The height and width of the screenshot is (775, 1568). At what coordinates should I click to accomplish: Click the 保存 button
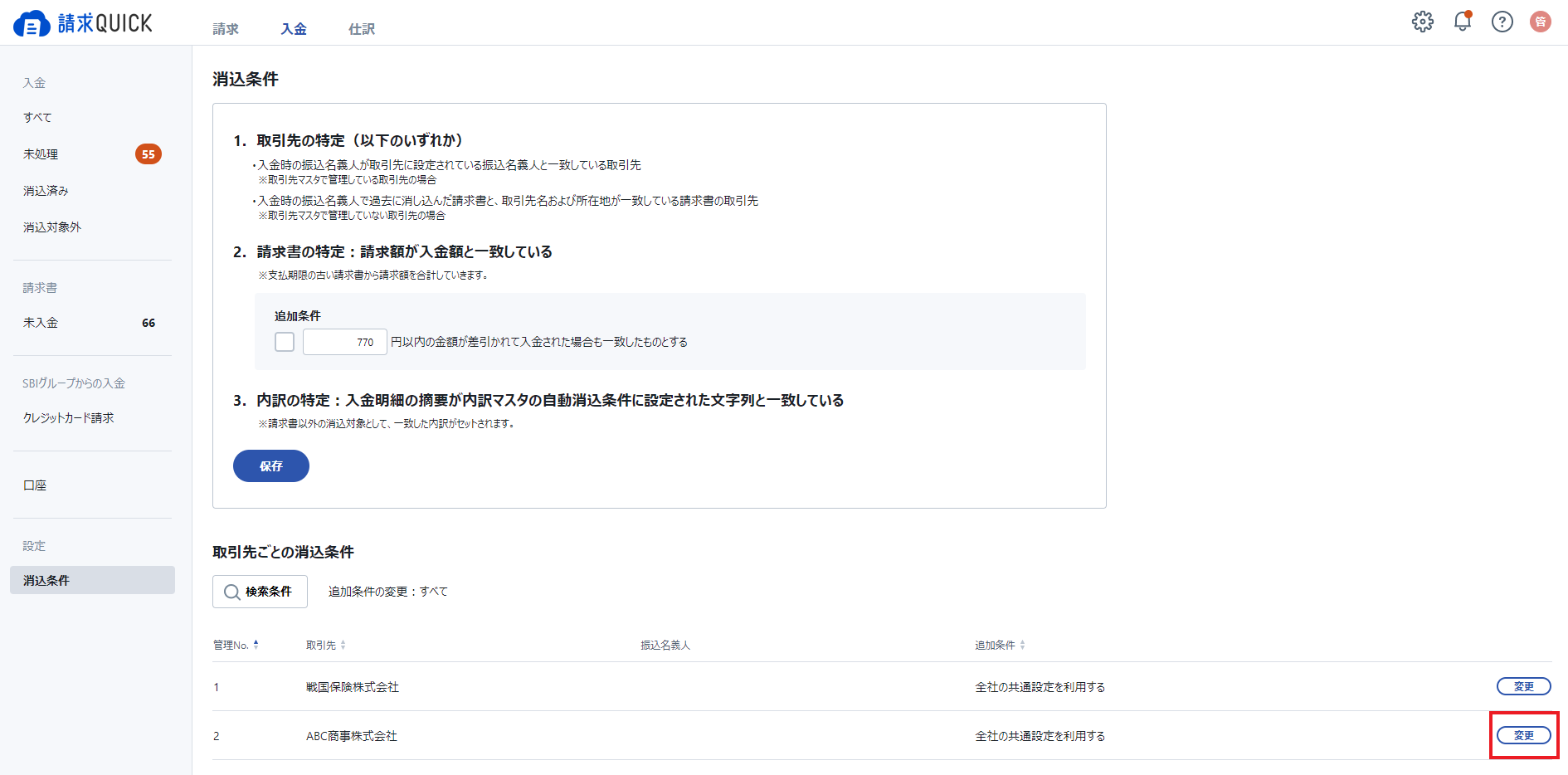271,466
